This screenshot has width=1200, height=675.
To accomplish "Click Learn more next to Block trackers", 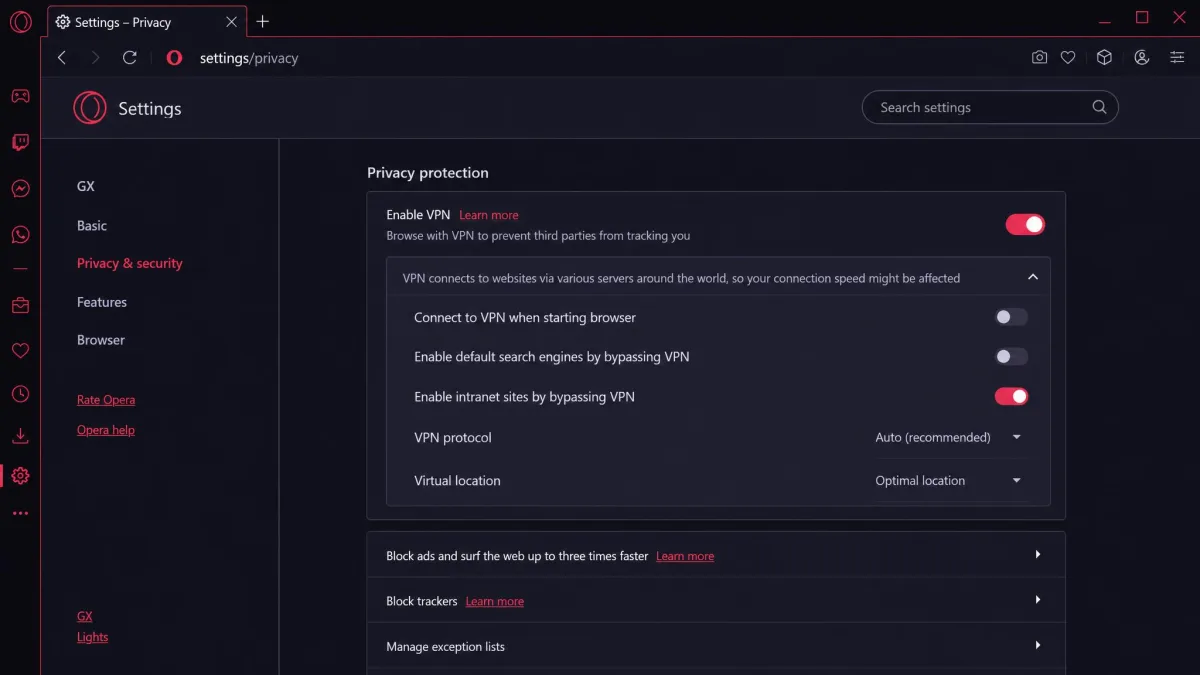I will tap(495, 601).
